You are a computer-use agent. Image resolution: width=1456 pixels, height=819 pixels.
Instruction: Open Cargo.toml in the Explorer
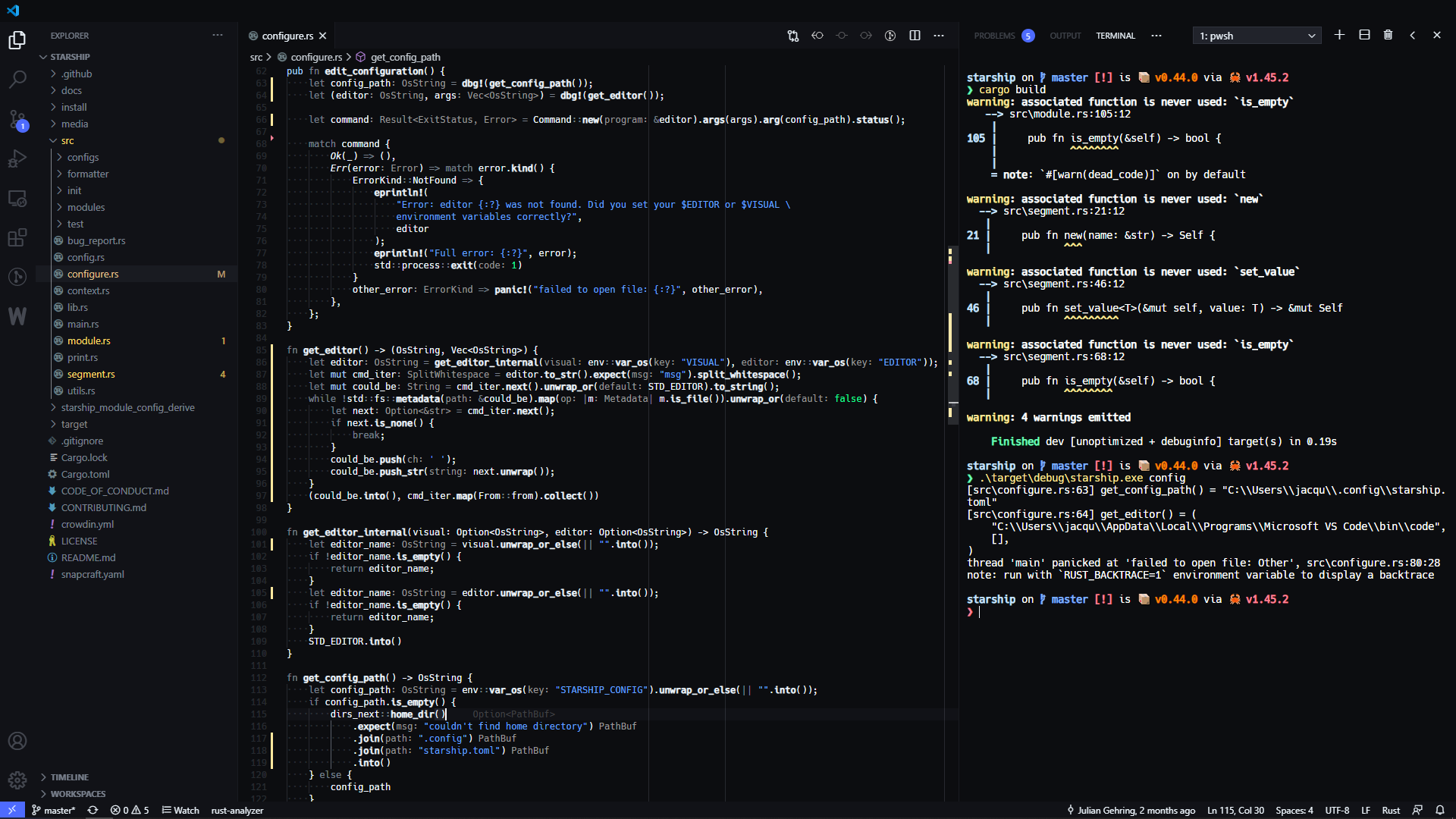[x=86, y=474]
